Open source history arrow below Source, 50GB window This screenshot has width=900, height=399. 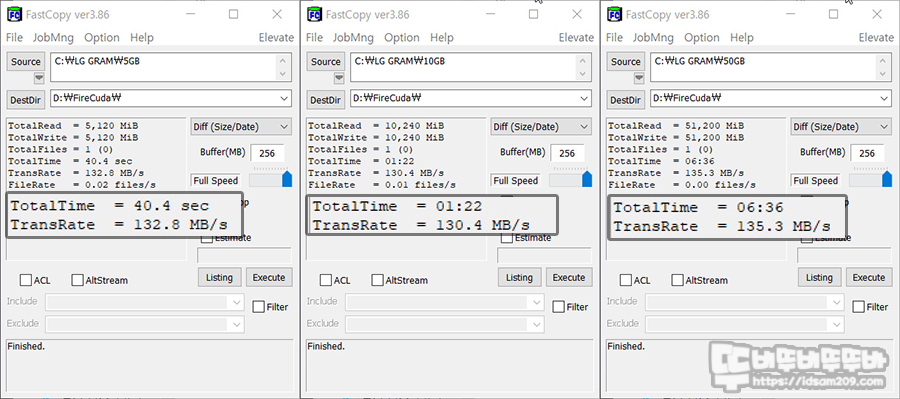[x=639, y=78]
